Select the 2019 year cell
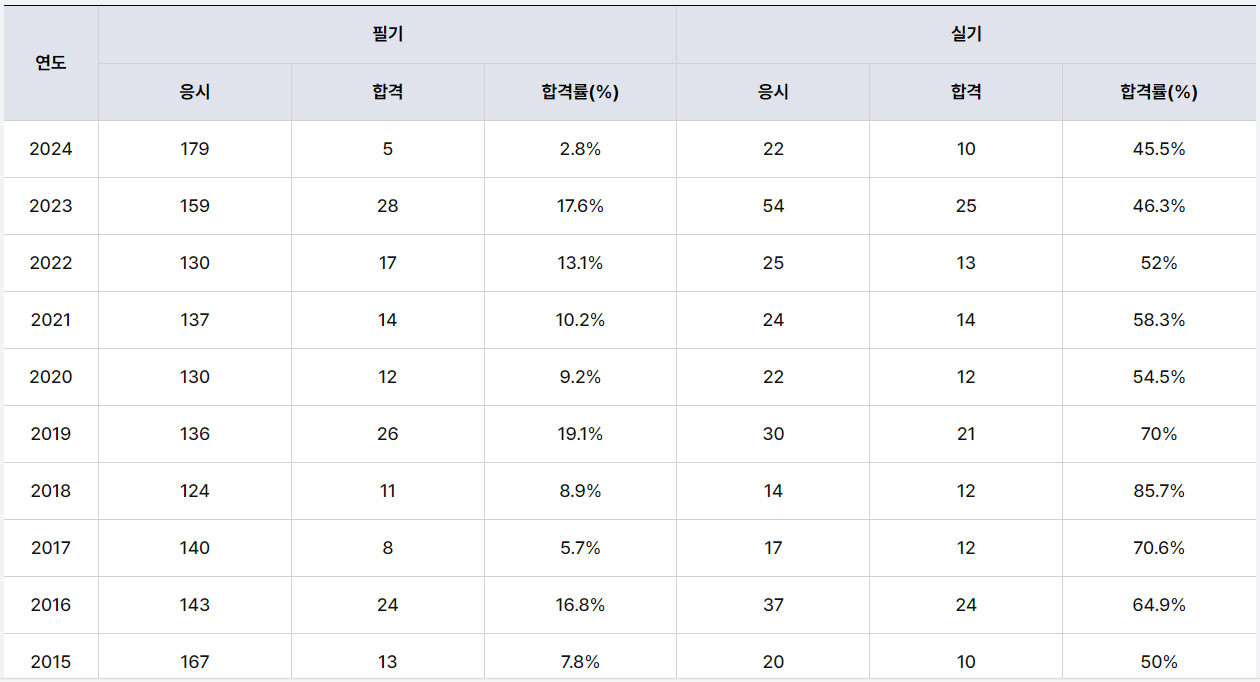This screenshot has height=682, width=1260. point(51,434)
